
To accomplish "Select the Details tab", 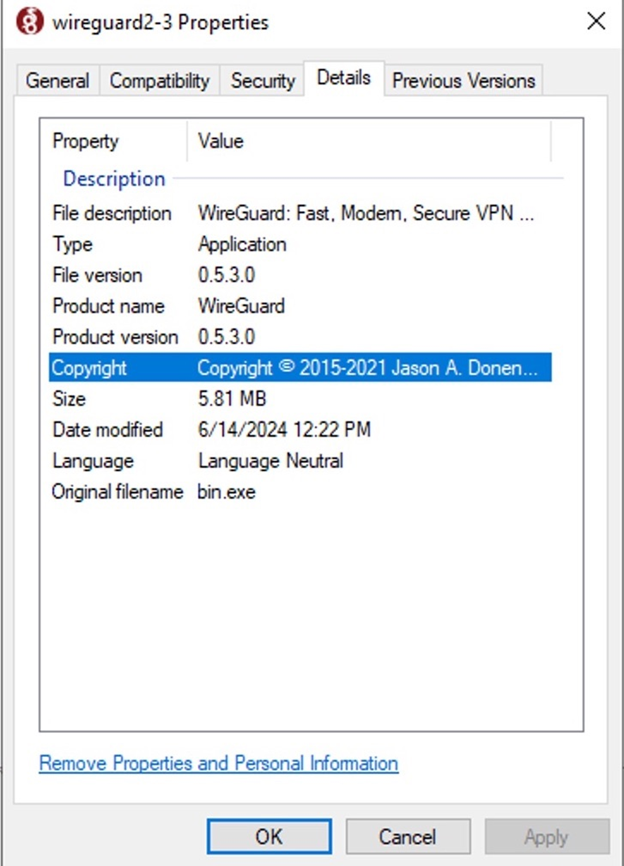I will click(x=344, y=78).
